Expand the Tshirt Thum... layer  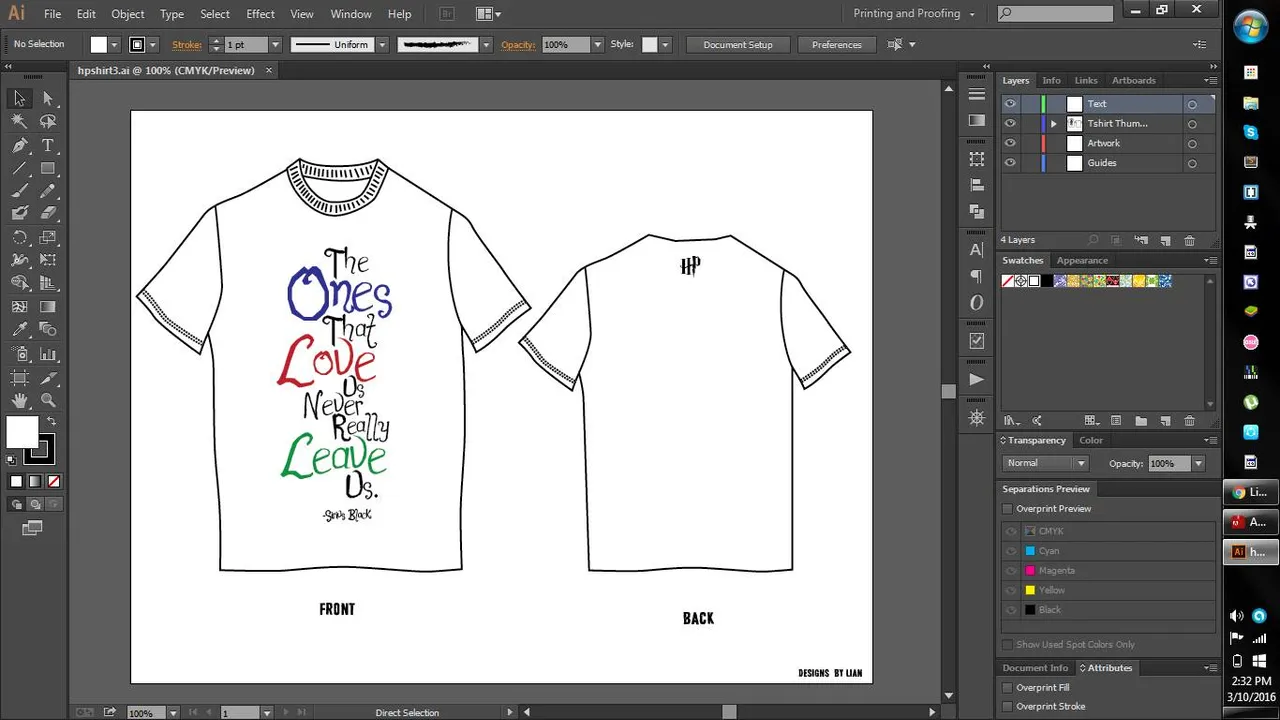[x=1053, y=124]
